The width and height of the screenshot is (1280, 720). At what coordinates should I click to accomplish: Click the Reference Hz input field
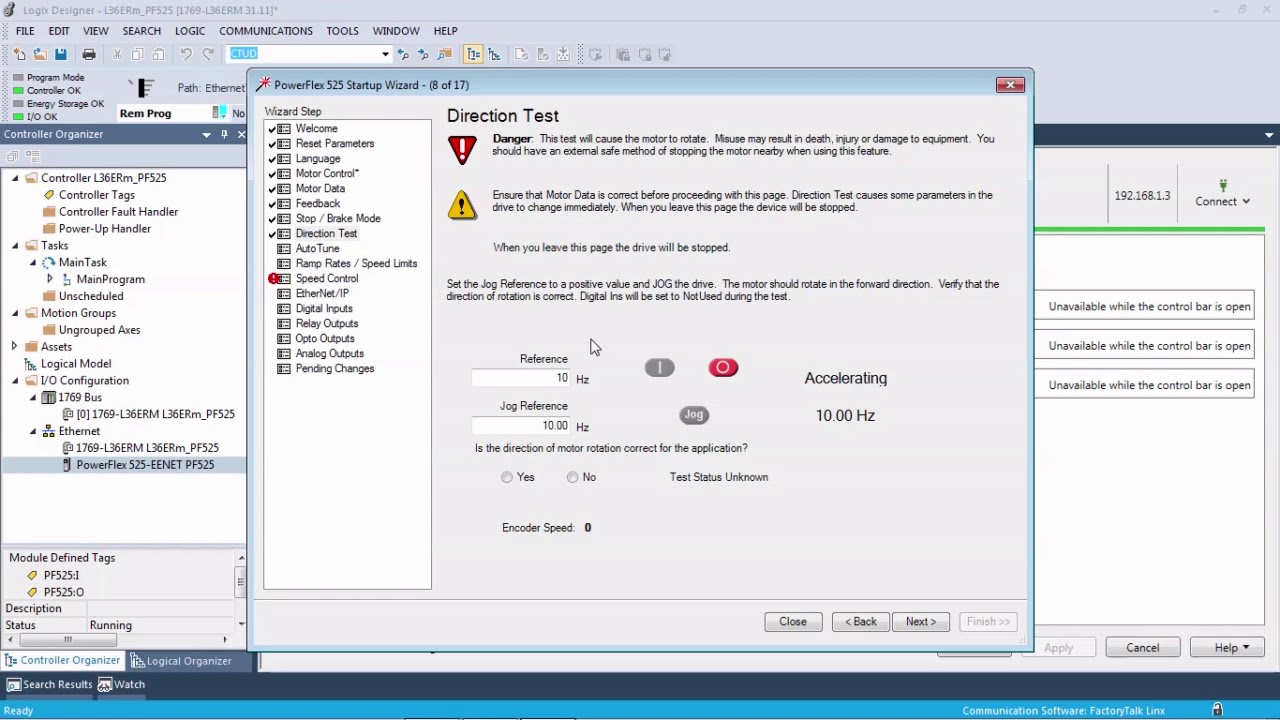coord(521,379)
